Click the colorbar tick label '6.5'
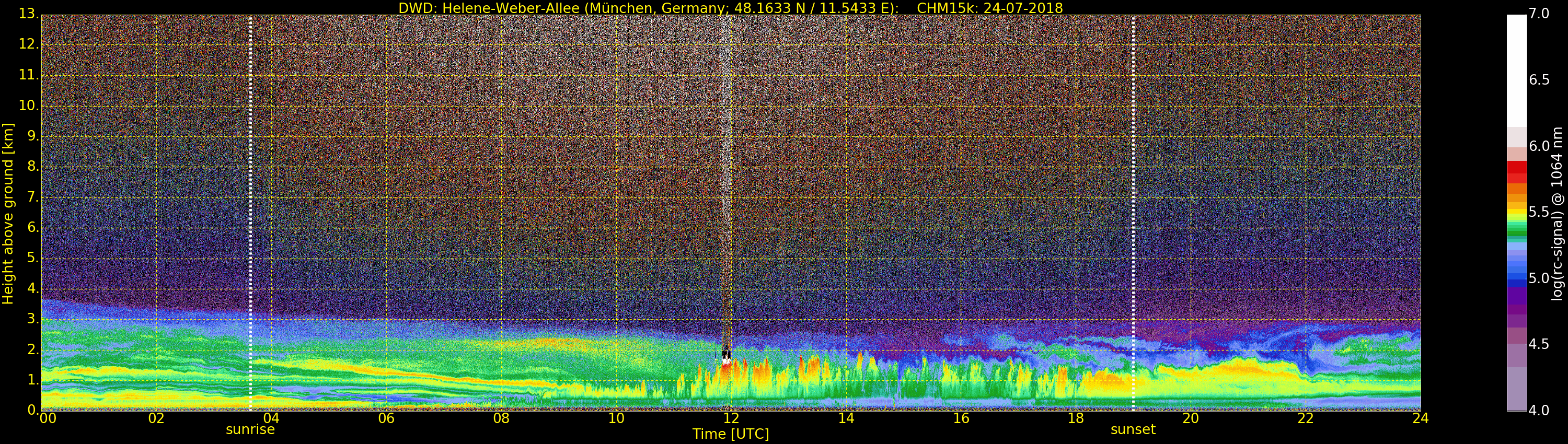This screenshot has width=1568, height=444. pyautogui.click(x=1539, y=80)
